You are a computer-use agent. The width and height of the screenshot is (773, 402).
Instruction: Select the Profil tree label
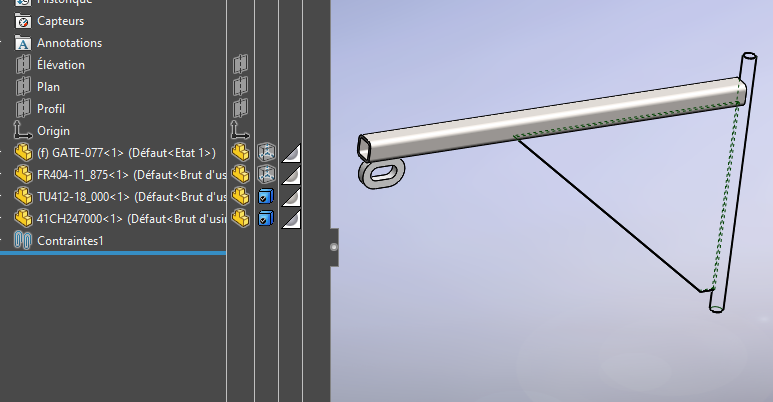(x=51, y=109)
